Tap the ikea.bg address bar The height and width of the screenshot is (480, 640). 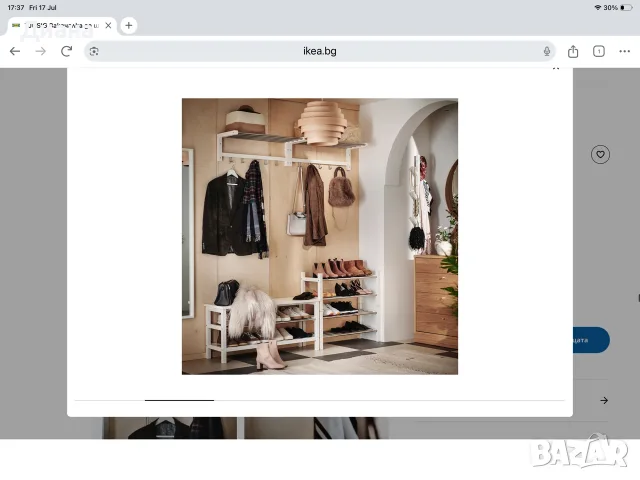[x=320, y=51]
